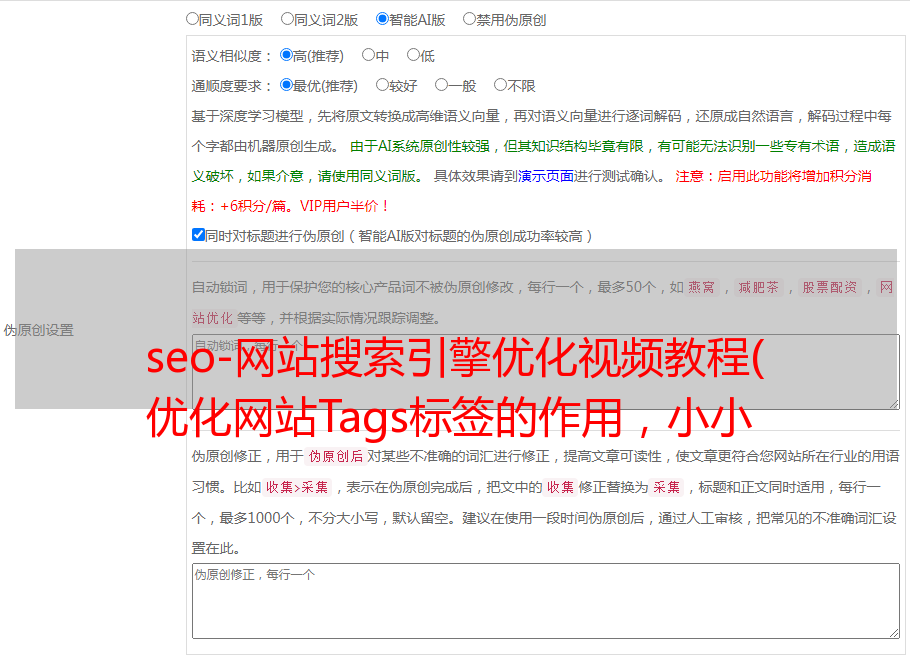The width and height of the screenshot is (911, 658).
Task: Click the 自动锁词 textarea
Action: pyautogui.click(x=546, y=372)
